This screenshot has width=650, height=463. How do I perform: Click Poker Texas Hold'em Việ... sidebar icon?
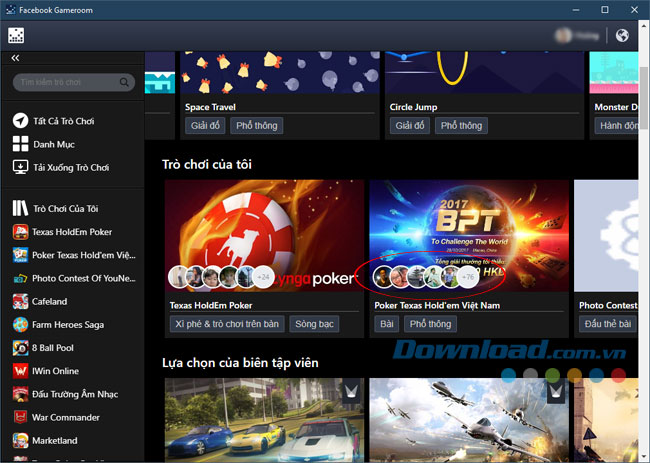pos(20,255)
